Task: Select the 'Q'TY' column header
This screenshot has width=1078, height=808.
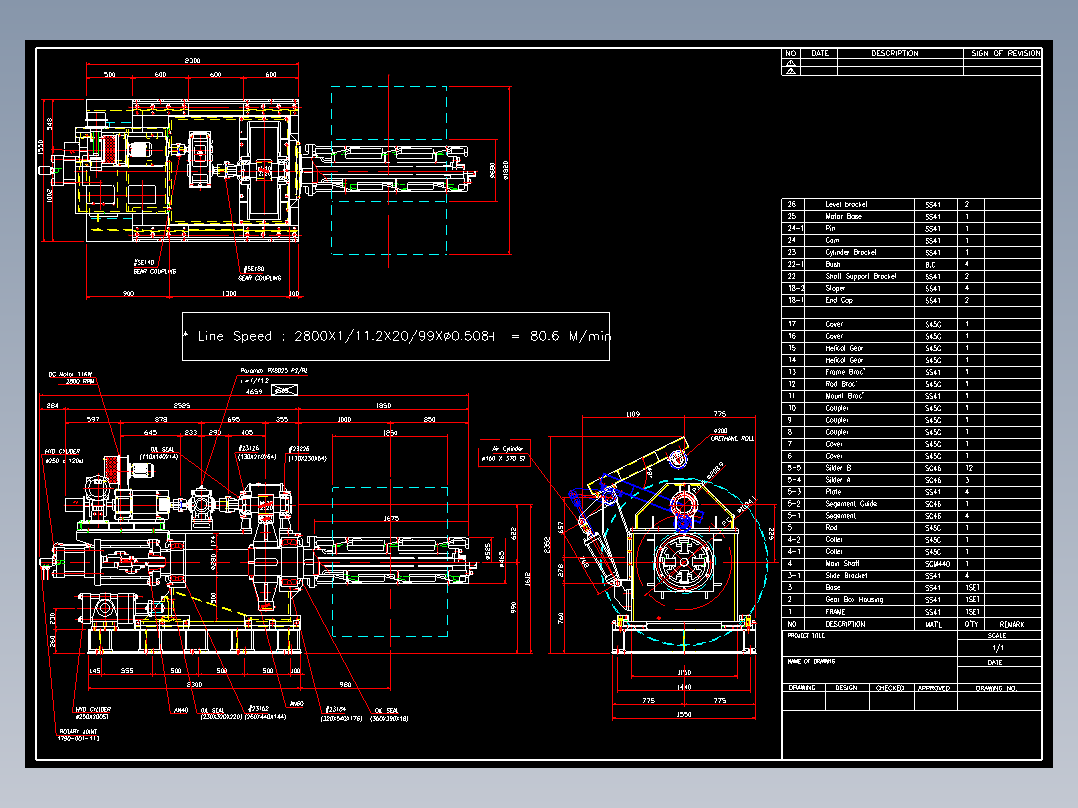Action: tap(971, 624)
